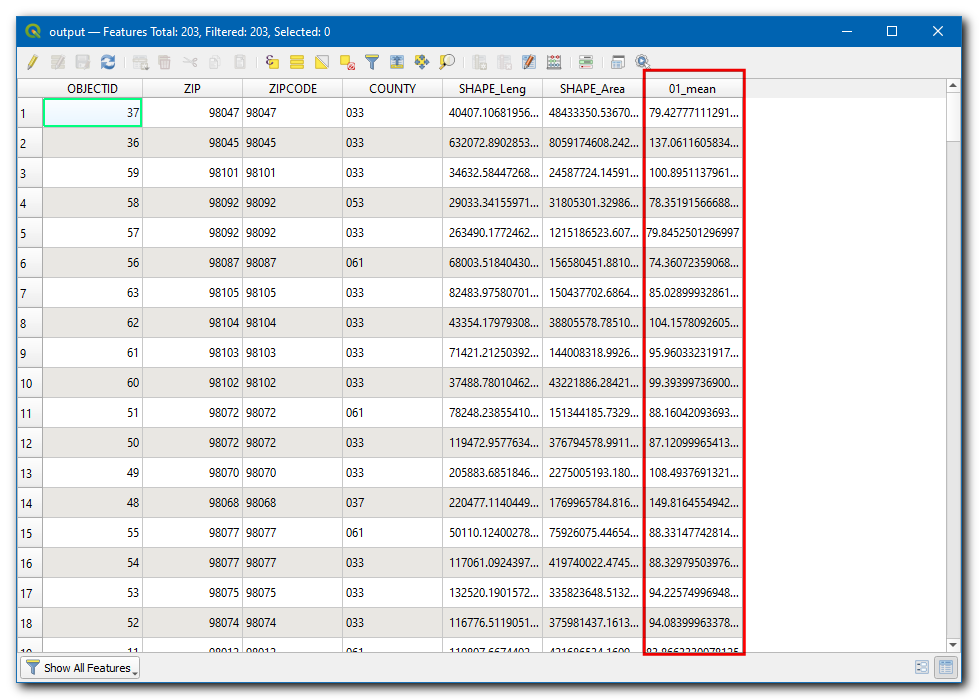Switch to table view

(945, 667)
